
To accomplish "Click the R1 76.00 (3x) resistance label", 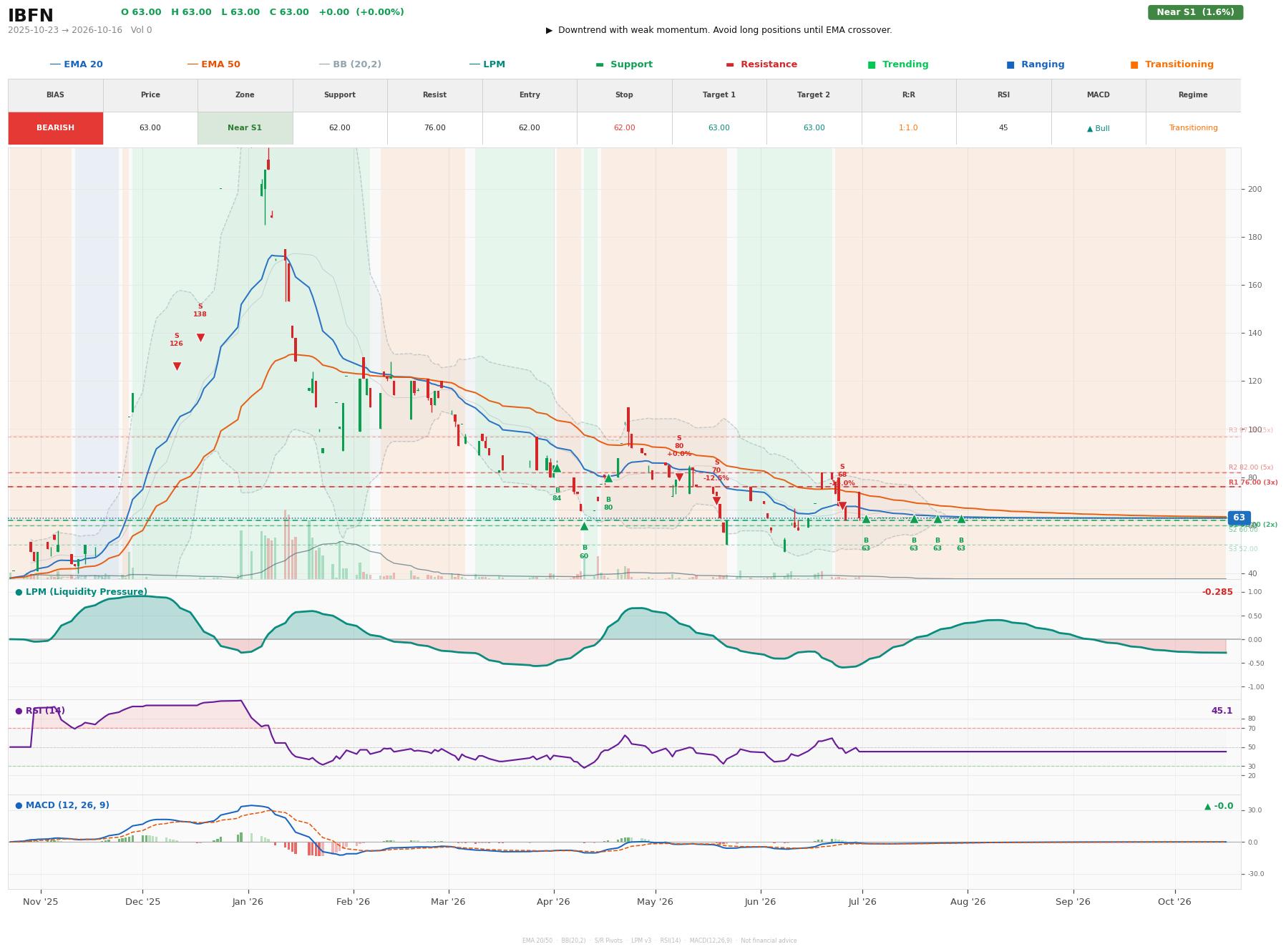I will 1253,482.
